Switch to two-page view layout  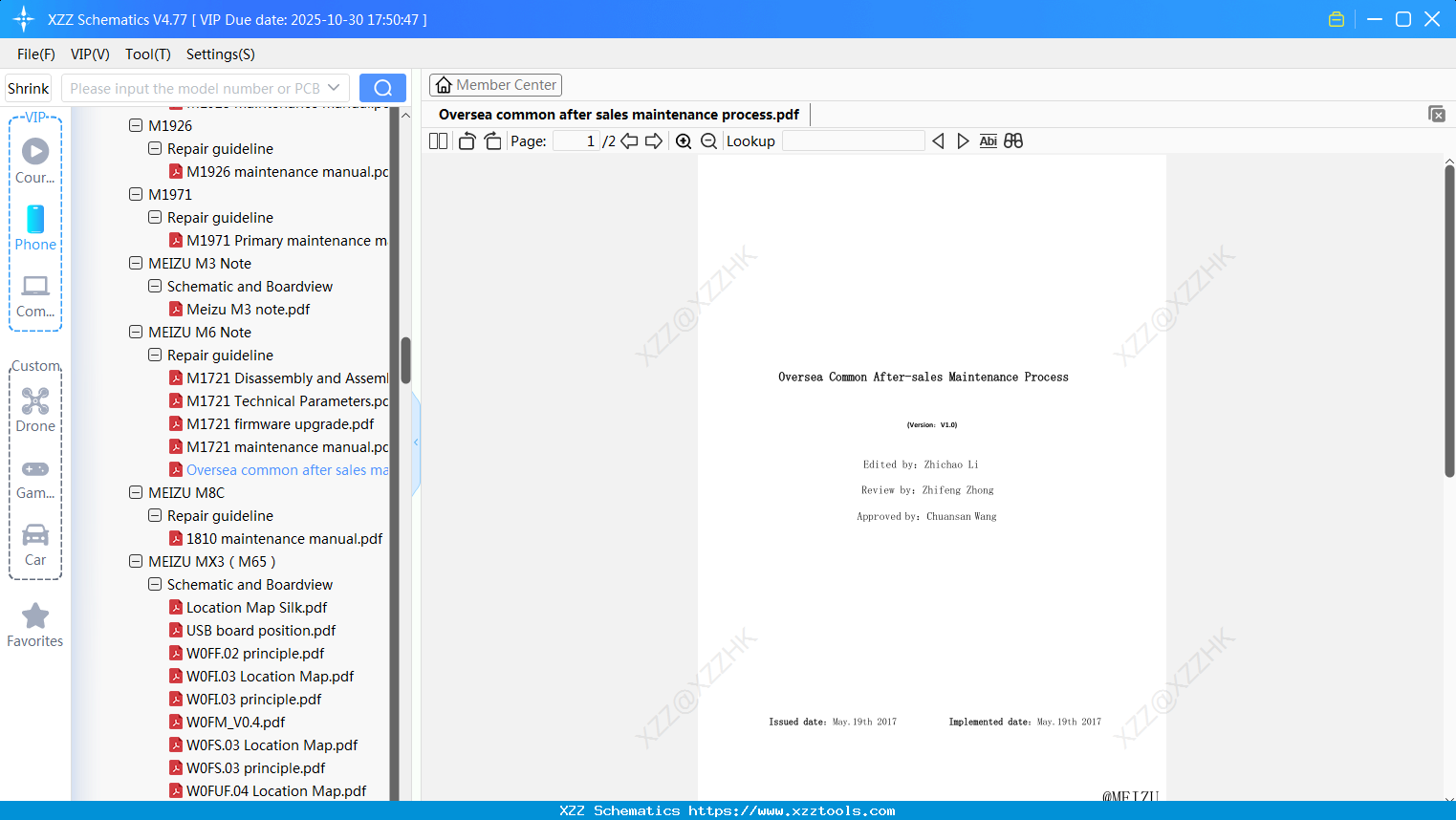point(438,141)
